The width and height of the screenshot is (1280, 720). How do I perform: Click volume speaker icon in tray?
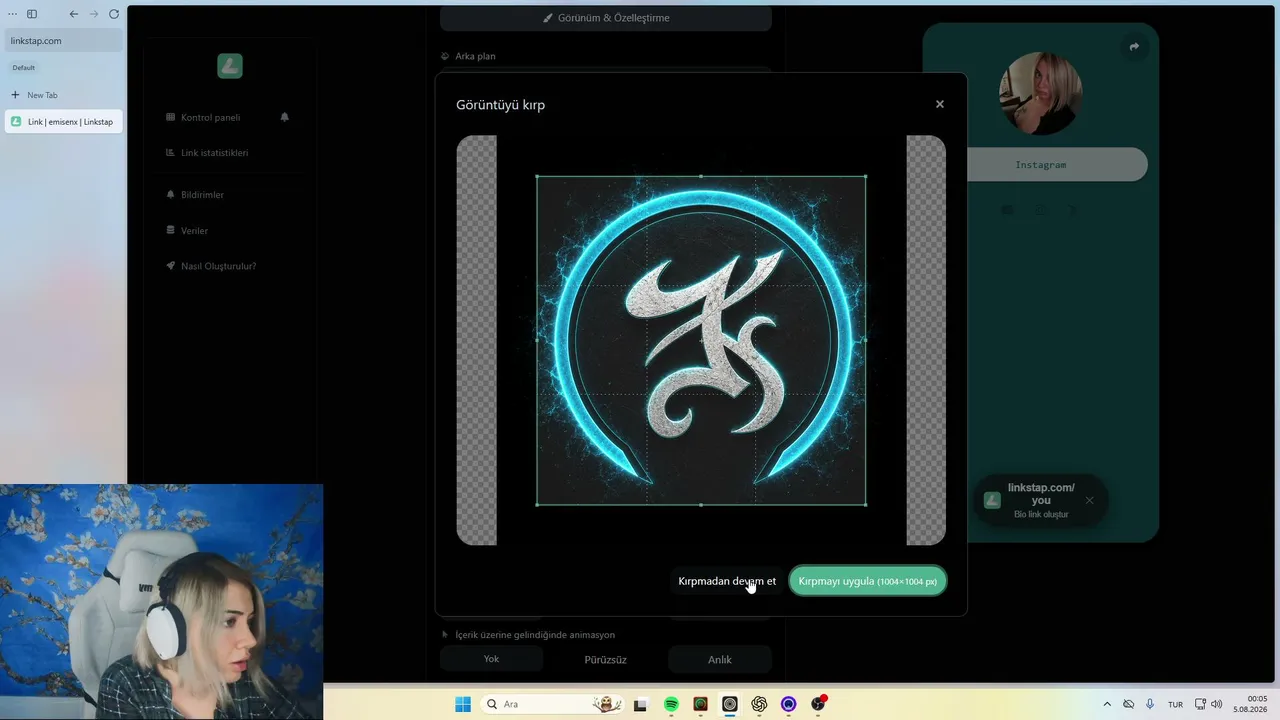coord(1217,704)
